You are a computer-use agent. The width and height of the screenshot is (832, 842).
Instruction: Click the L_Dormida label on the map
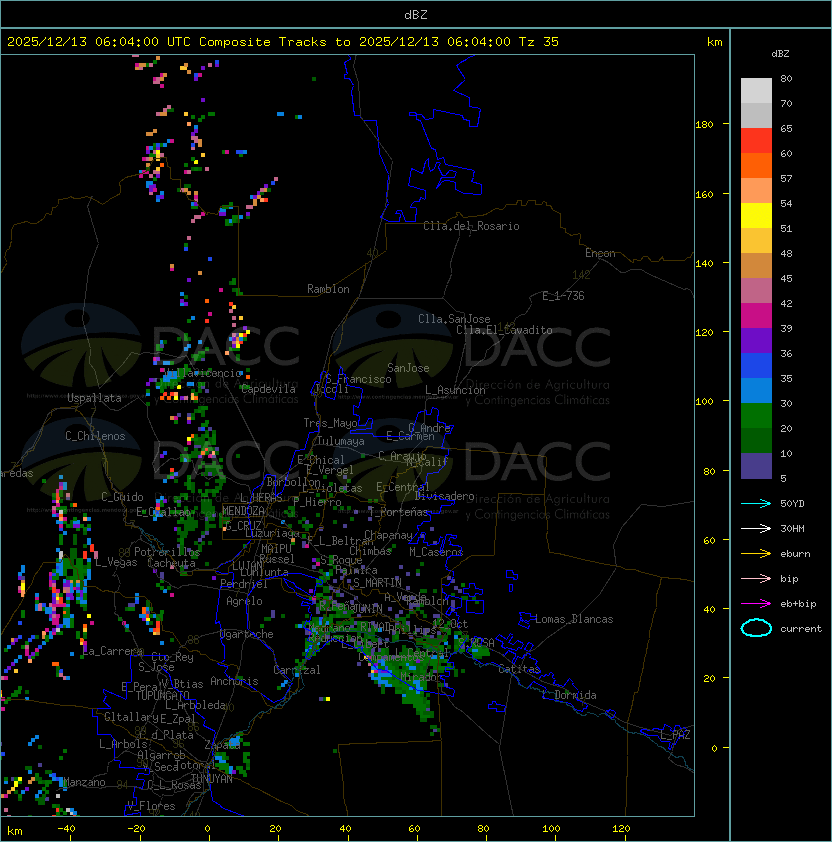click(569, 695)
